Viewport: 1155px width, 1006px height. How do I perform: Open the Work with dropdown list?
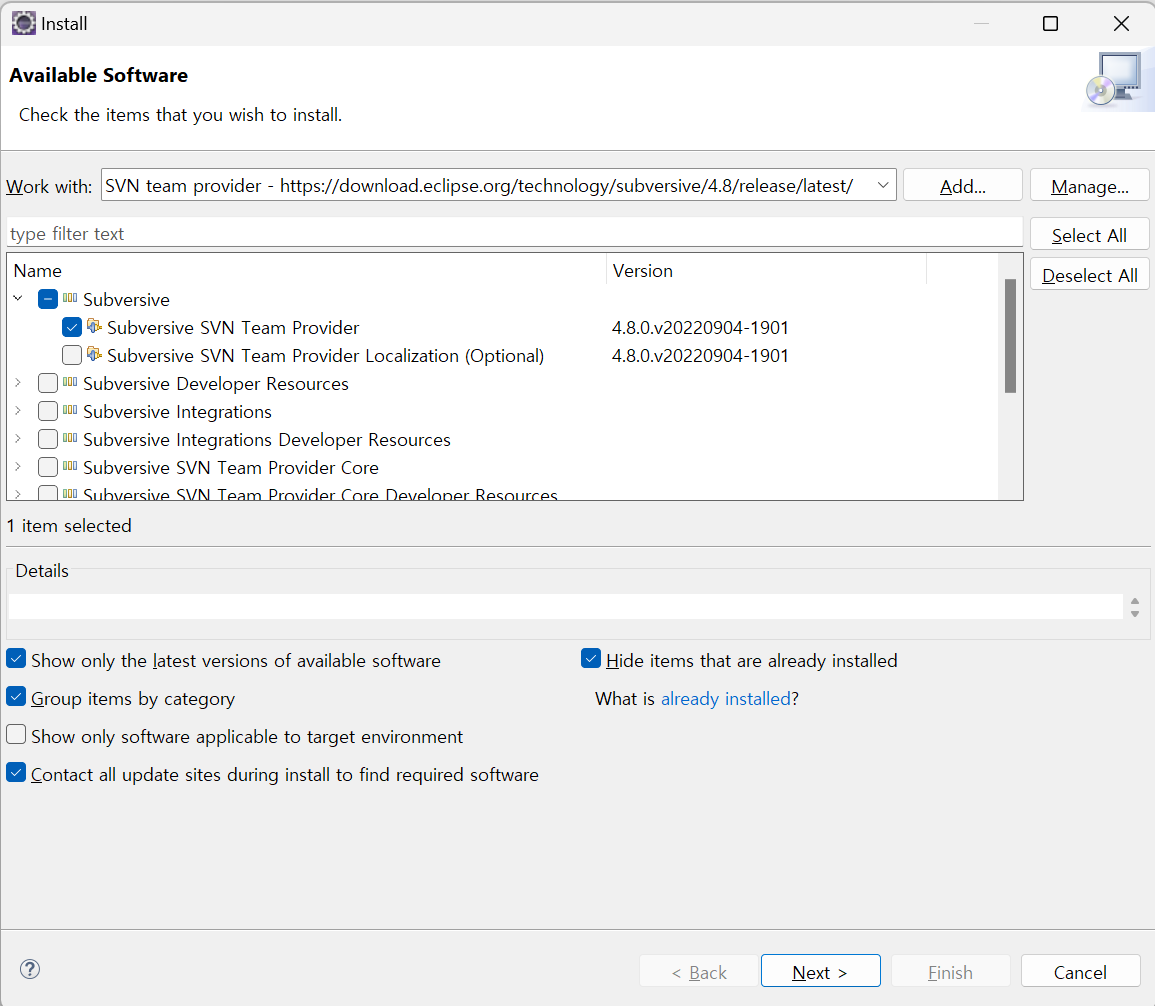coord(883,185)
